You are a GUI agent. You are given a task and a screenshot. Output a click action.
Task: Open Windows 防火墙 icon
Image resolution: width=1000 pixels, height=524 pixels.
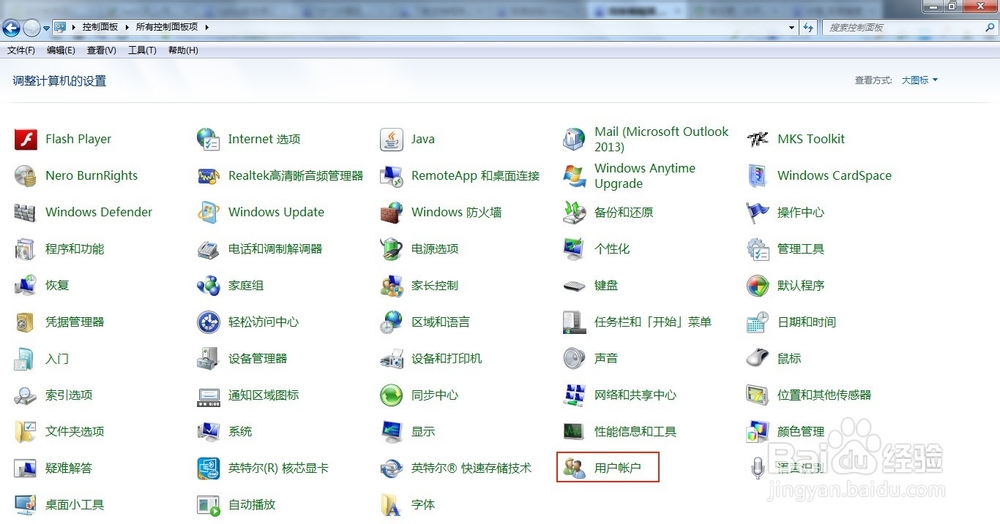point(392,212)
